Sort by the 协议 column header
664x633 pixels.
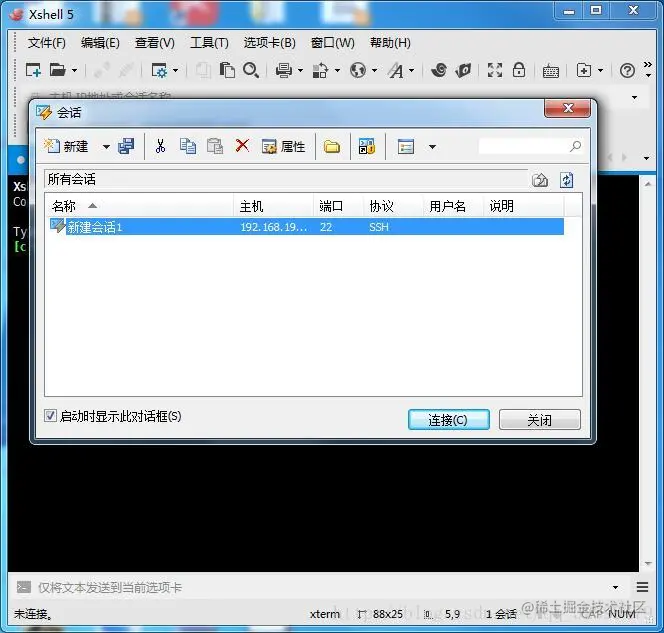point(393,206)
